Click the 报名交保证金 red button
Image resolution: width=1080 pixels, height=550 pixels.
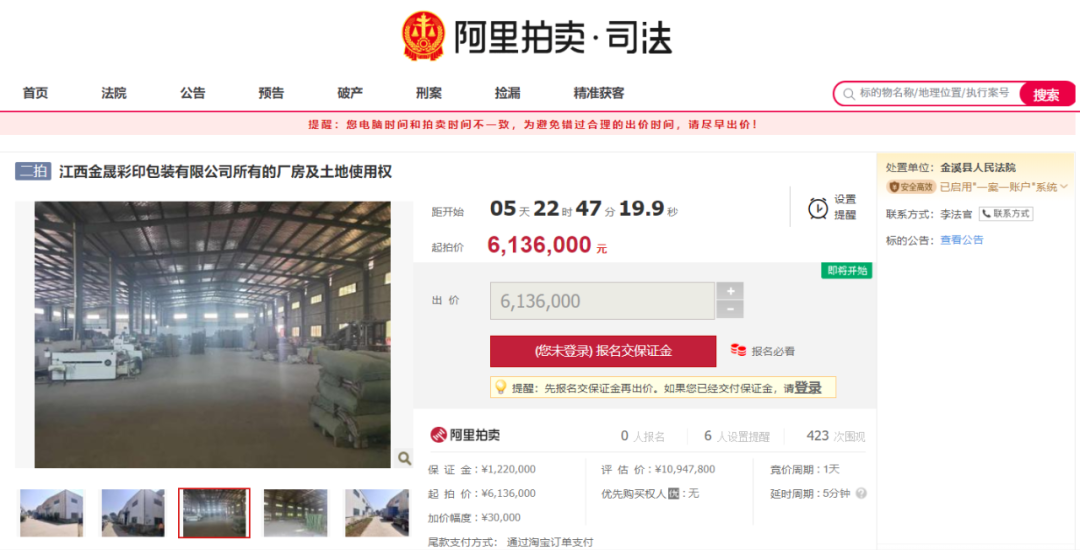coord(603,351)
